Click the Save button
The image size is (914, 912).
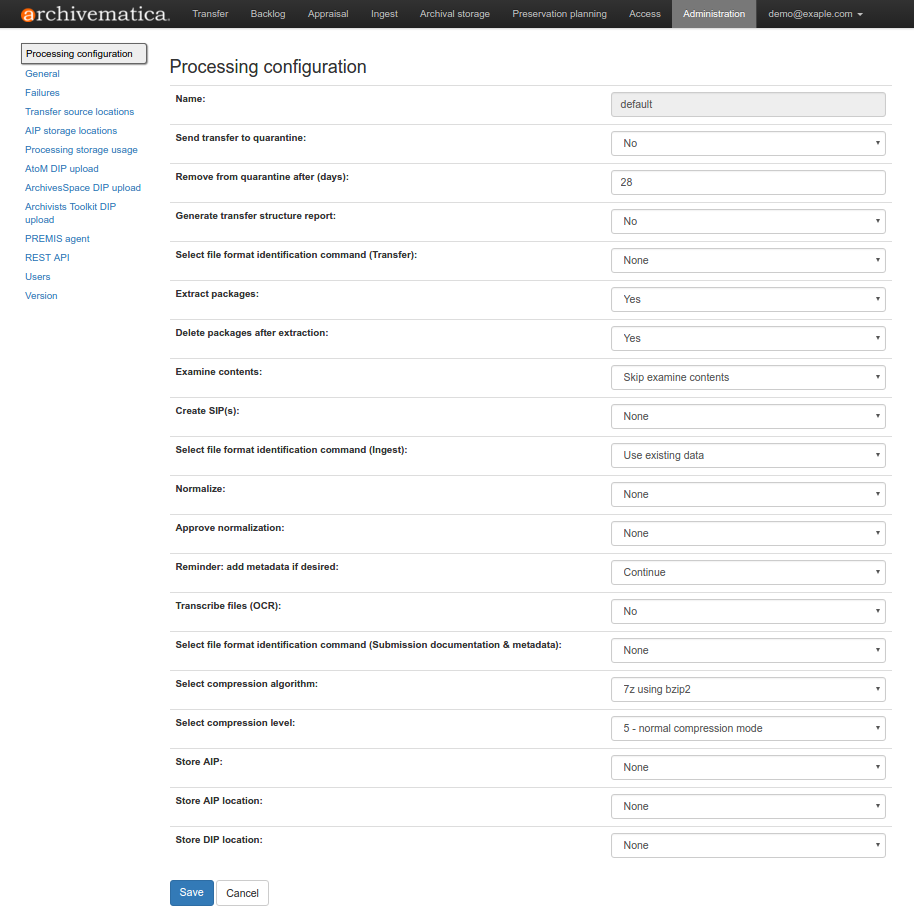[x=191, y=893]
